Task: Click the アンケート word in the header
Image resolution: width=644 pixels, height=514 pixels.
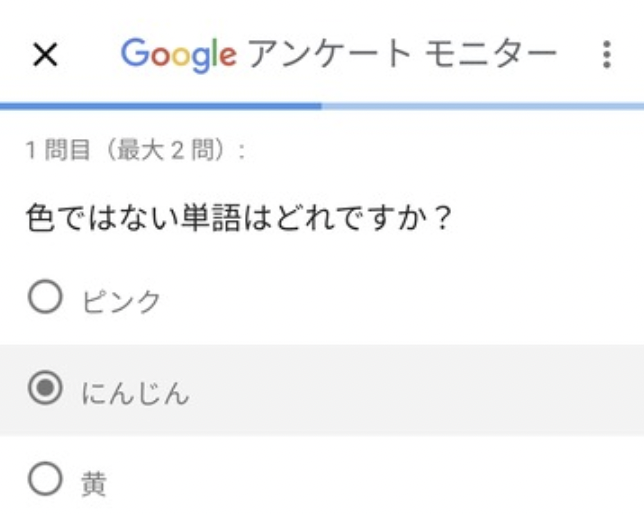Action: coord(330,54)
